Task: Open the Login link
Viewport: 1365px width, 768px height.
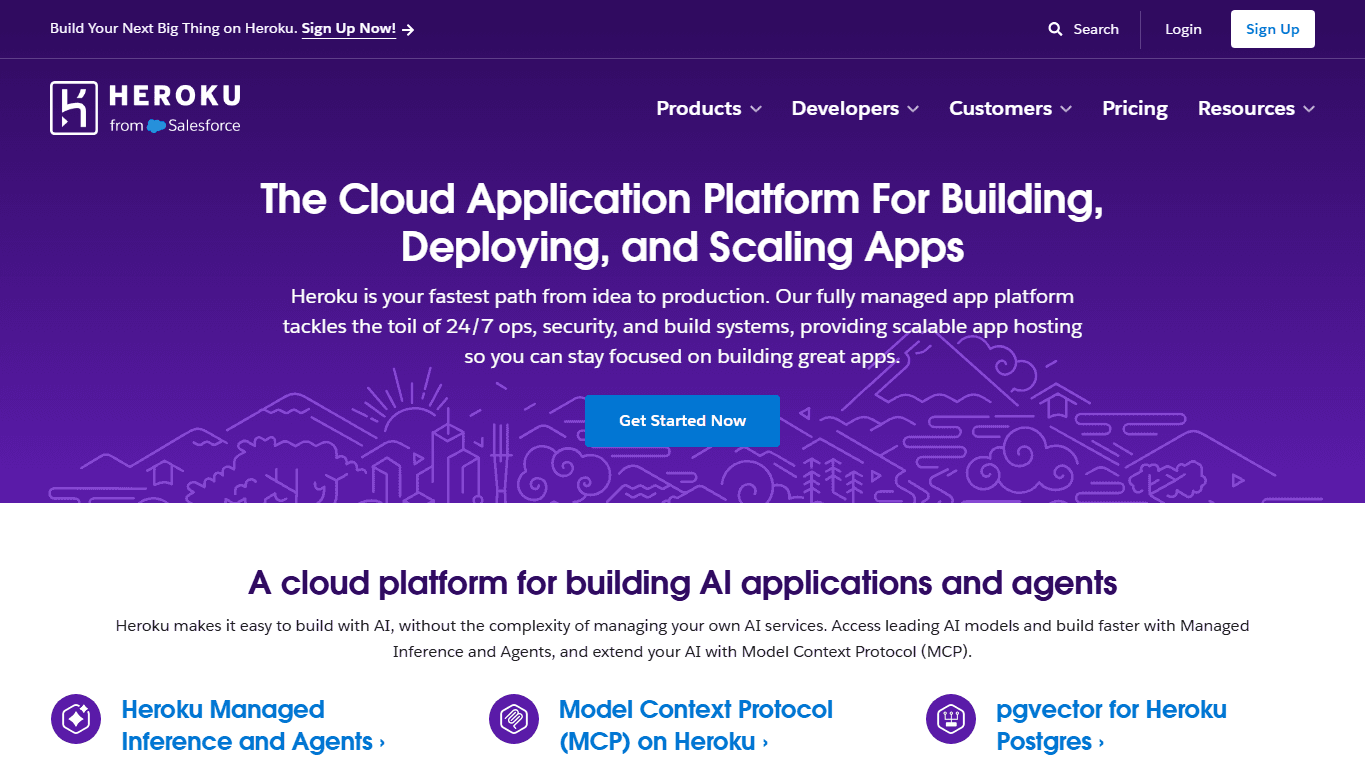Action: coord(1183,29)
